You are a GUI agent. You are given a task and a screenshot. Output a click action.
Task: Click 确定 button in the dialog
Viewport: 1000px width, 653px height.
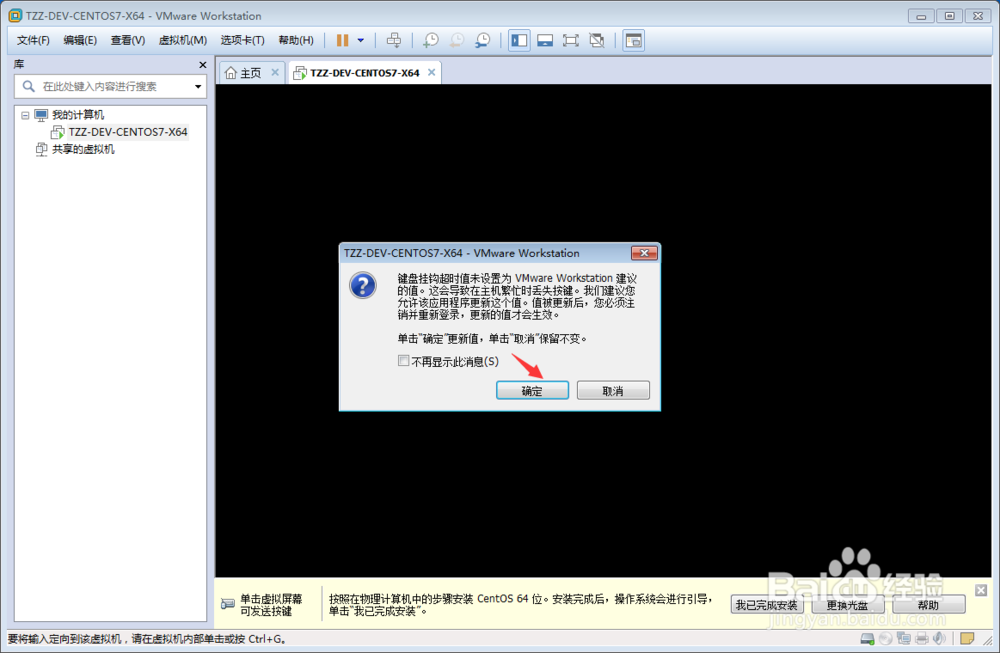(x=532, y=391)
